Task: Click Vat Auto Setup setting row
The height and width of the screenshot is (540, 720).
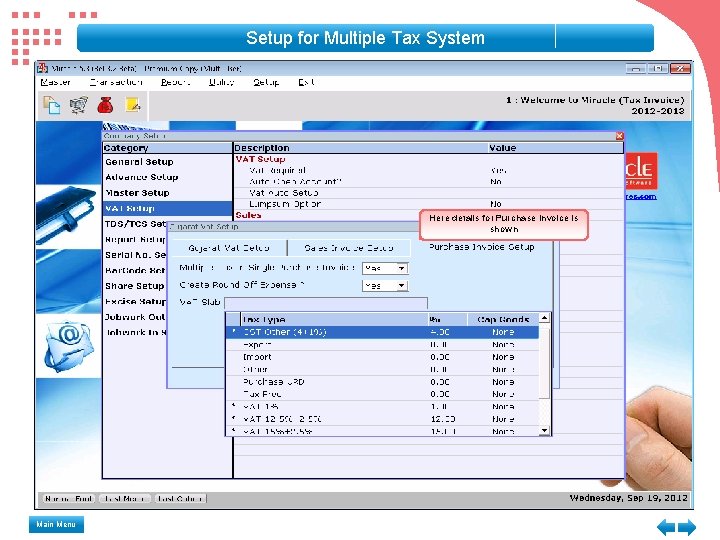Action: click(428, 193)
